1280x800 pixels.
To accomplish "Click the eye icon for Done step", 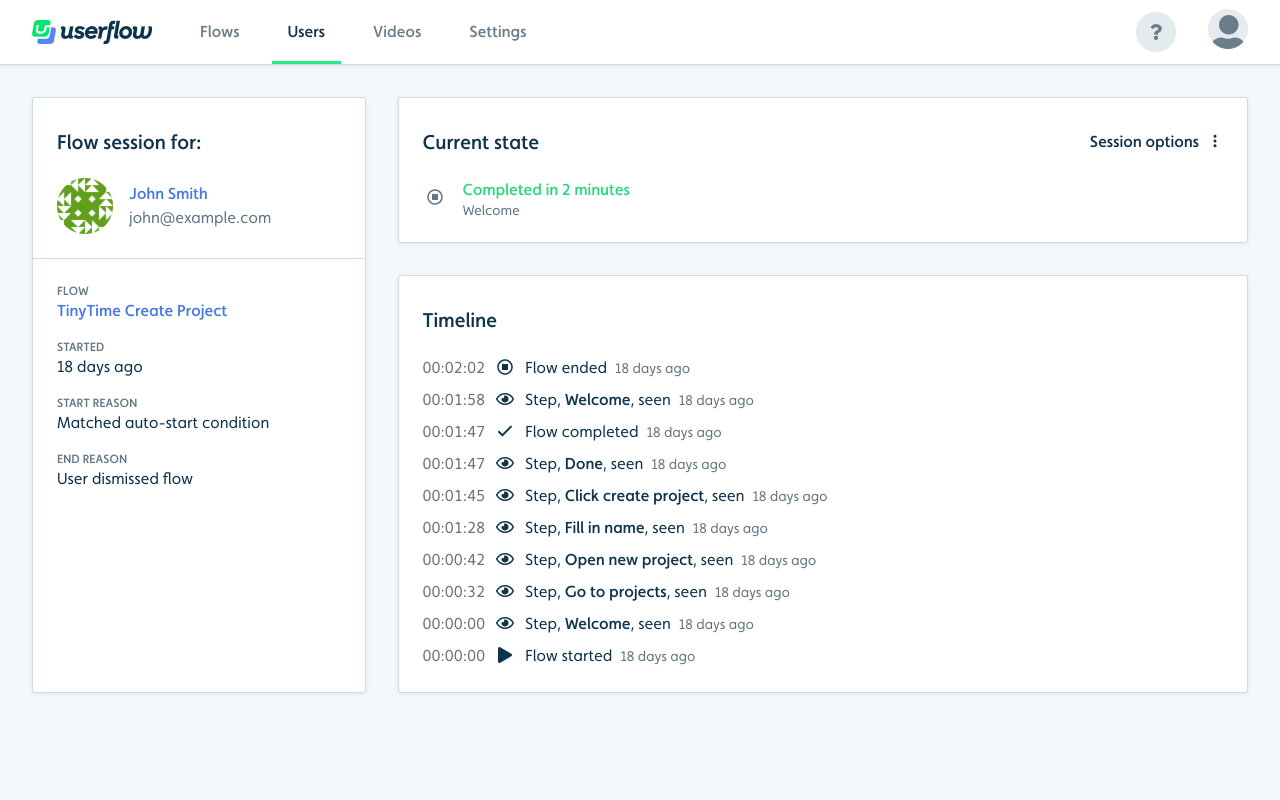I will click(505, 463).
